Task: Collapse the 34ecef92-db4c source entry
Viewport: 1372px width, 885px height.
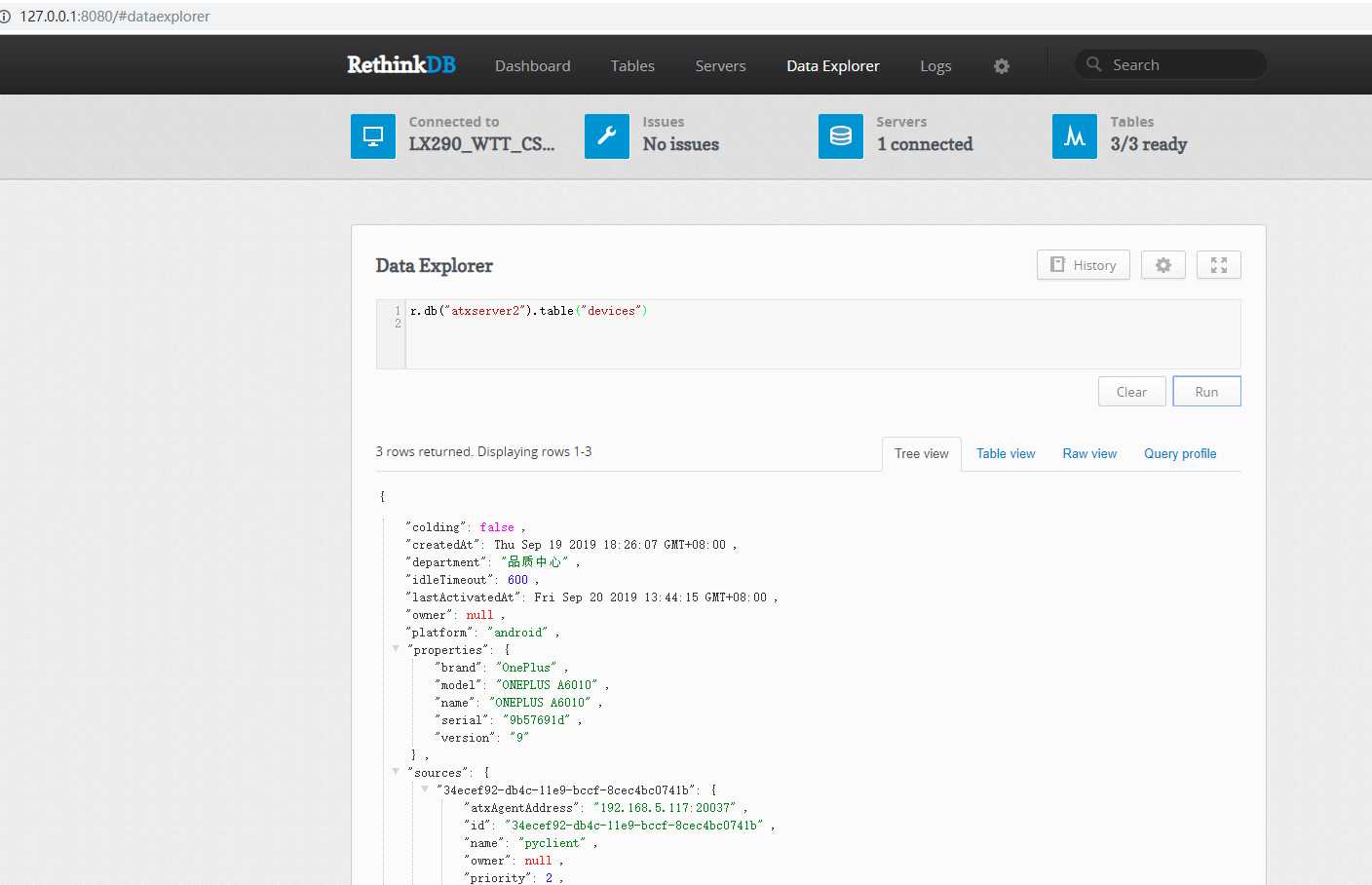Action: (425, 789)
